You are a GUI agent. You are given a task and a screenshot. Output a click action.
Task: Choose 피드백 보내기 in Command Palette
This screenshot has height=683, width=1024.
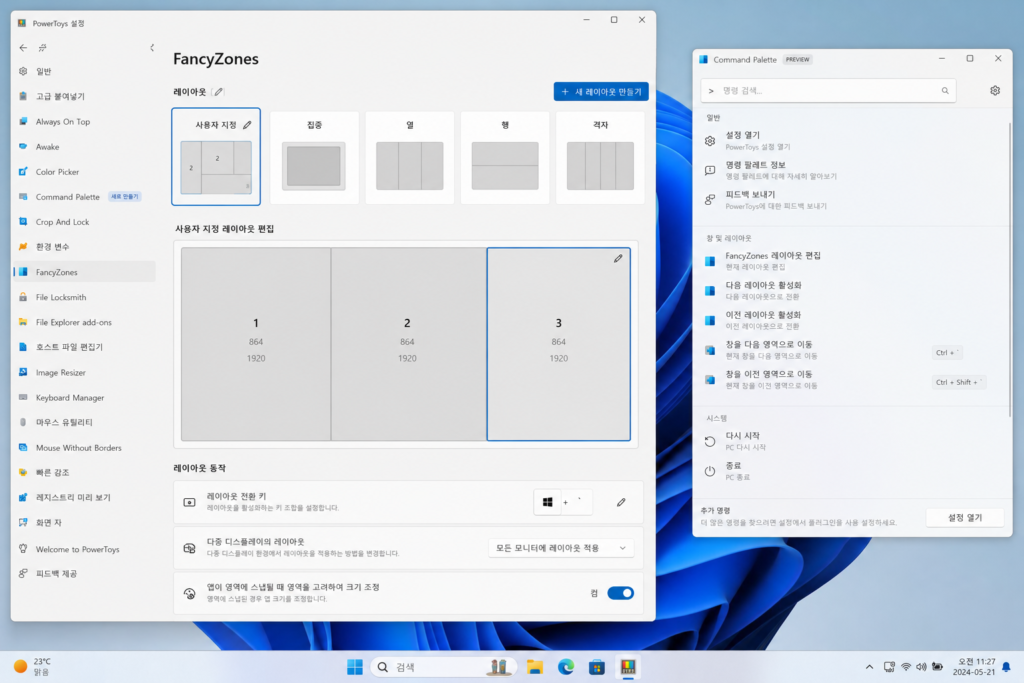[x=852, y=200]
